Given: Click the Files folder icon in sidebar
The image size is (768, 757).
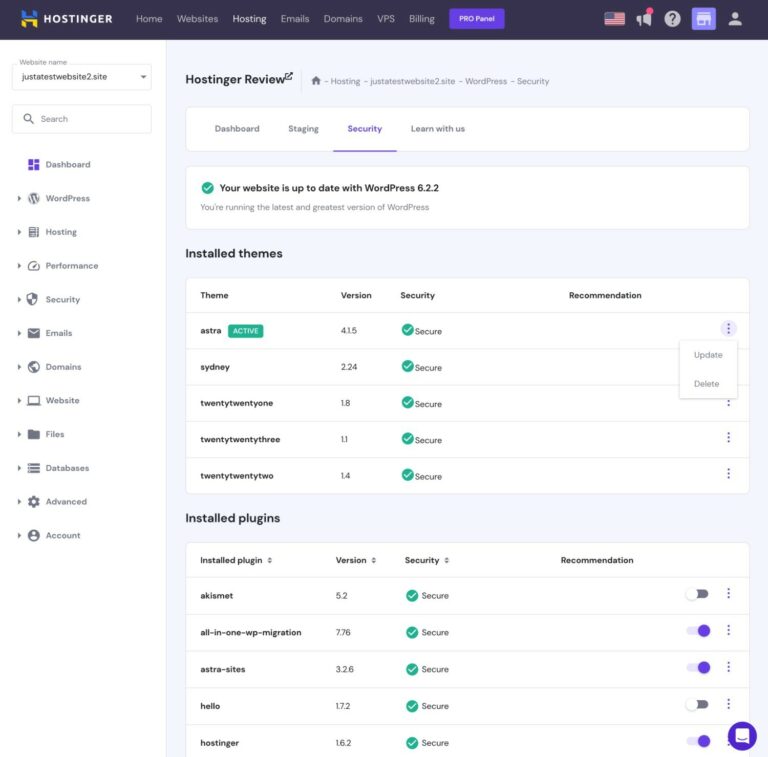Looking at the screenshot, I should click(33, 434).
